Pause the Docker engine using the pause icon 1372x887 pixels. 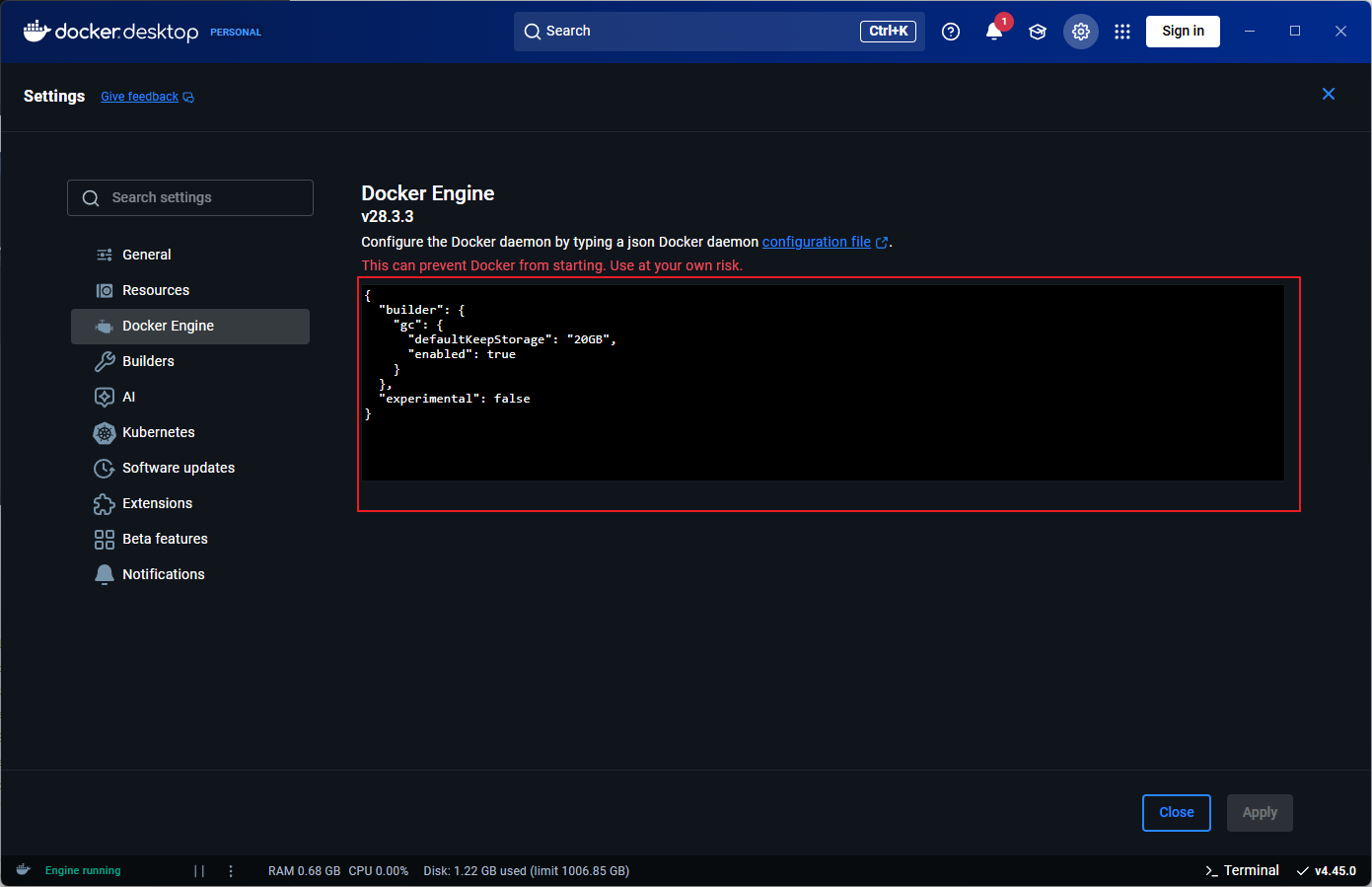point(199,870)
